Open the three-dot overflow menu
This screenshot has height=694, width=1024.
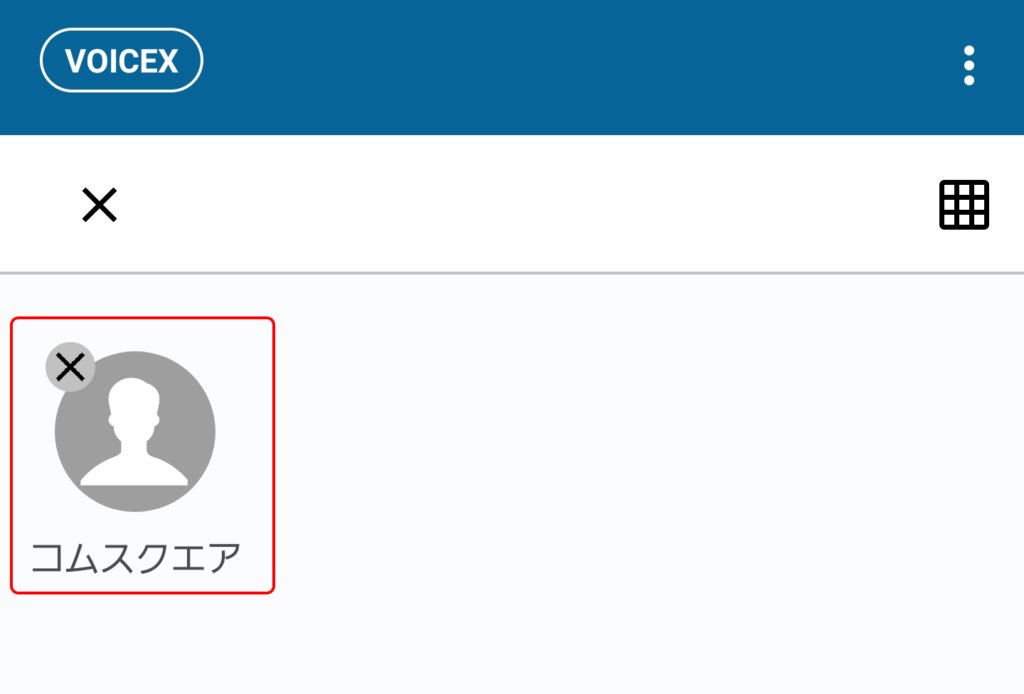point(969,65)
